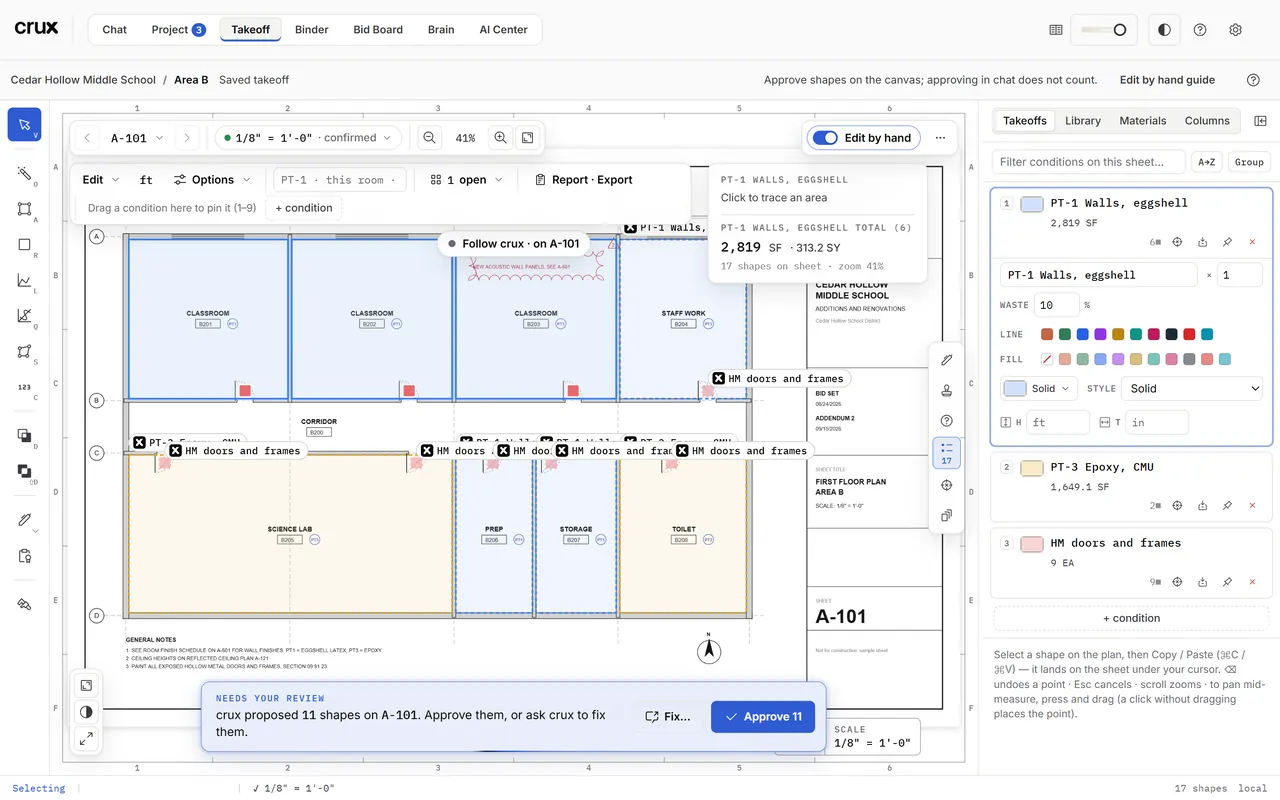Click the zoom in magnifier
The width and height of the screenshot is (1280, 800).
coord(500,138)
